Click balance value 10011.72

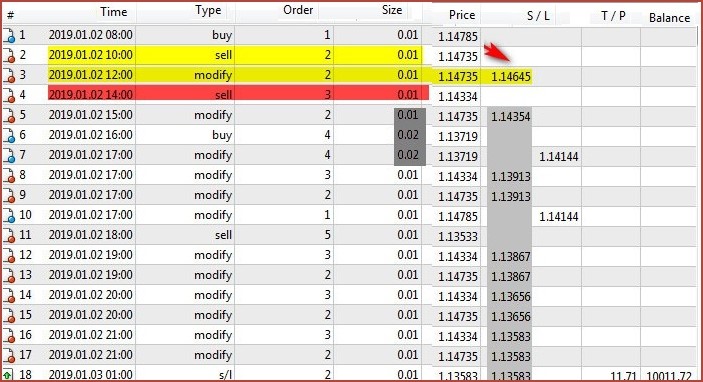669,376
